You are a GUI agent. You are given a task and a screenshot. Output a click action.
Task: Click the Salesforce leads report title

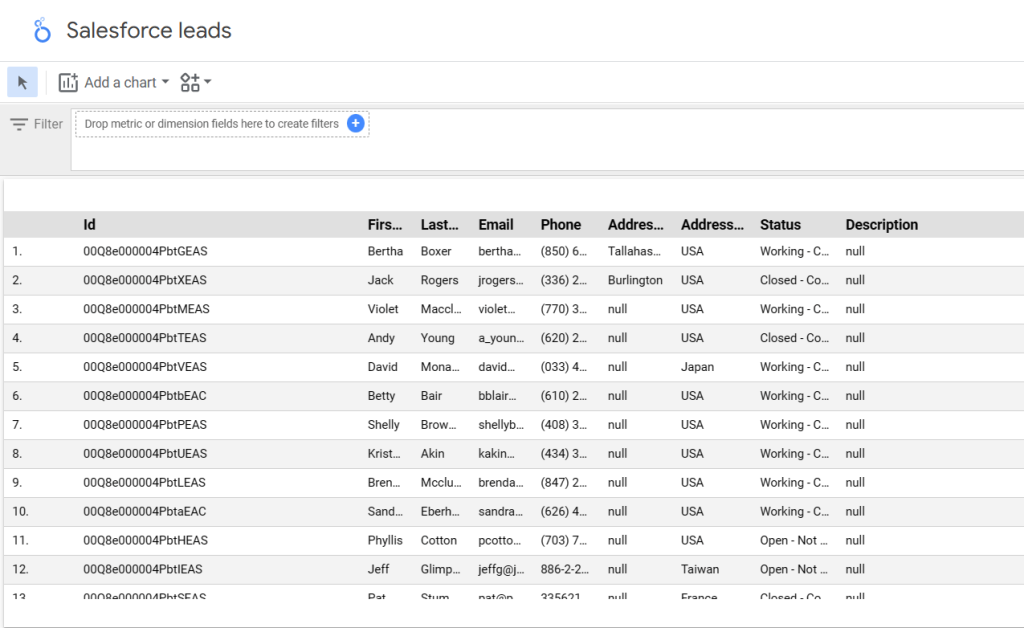click(149, 31)
